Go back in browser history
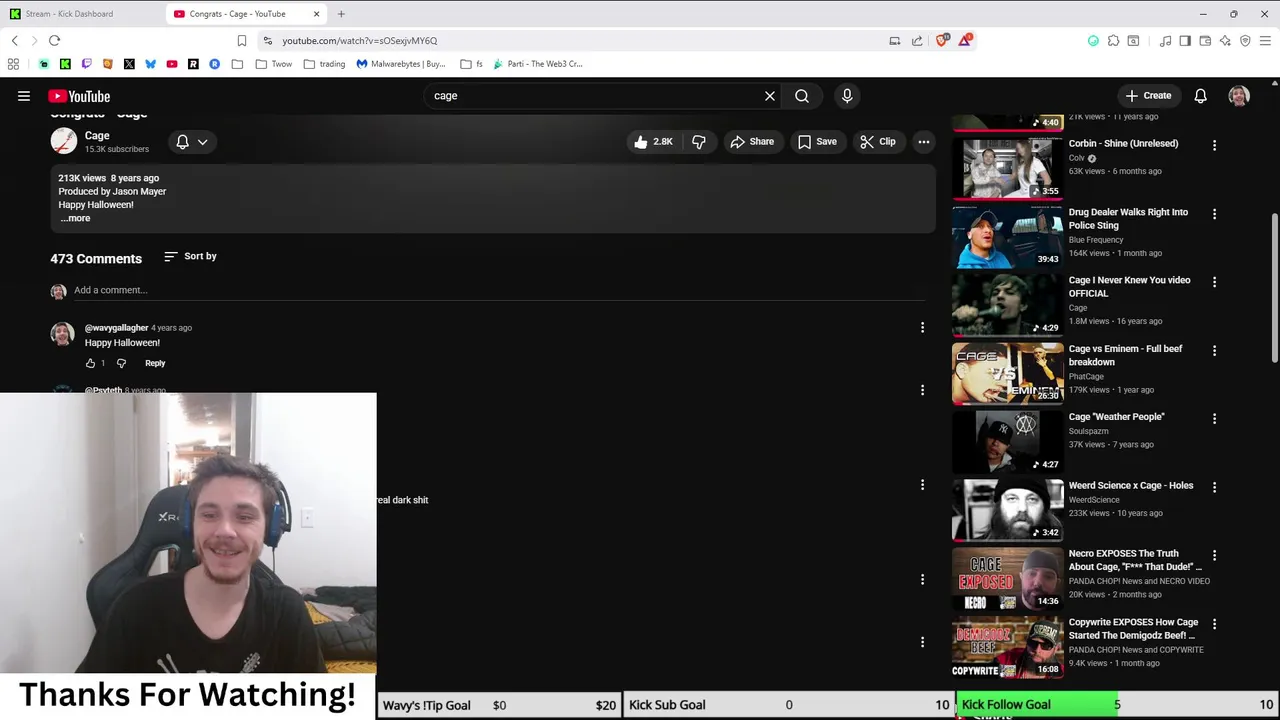Viewport: 1280px width, 720px height. pos(15,41)
